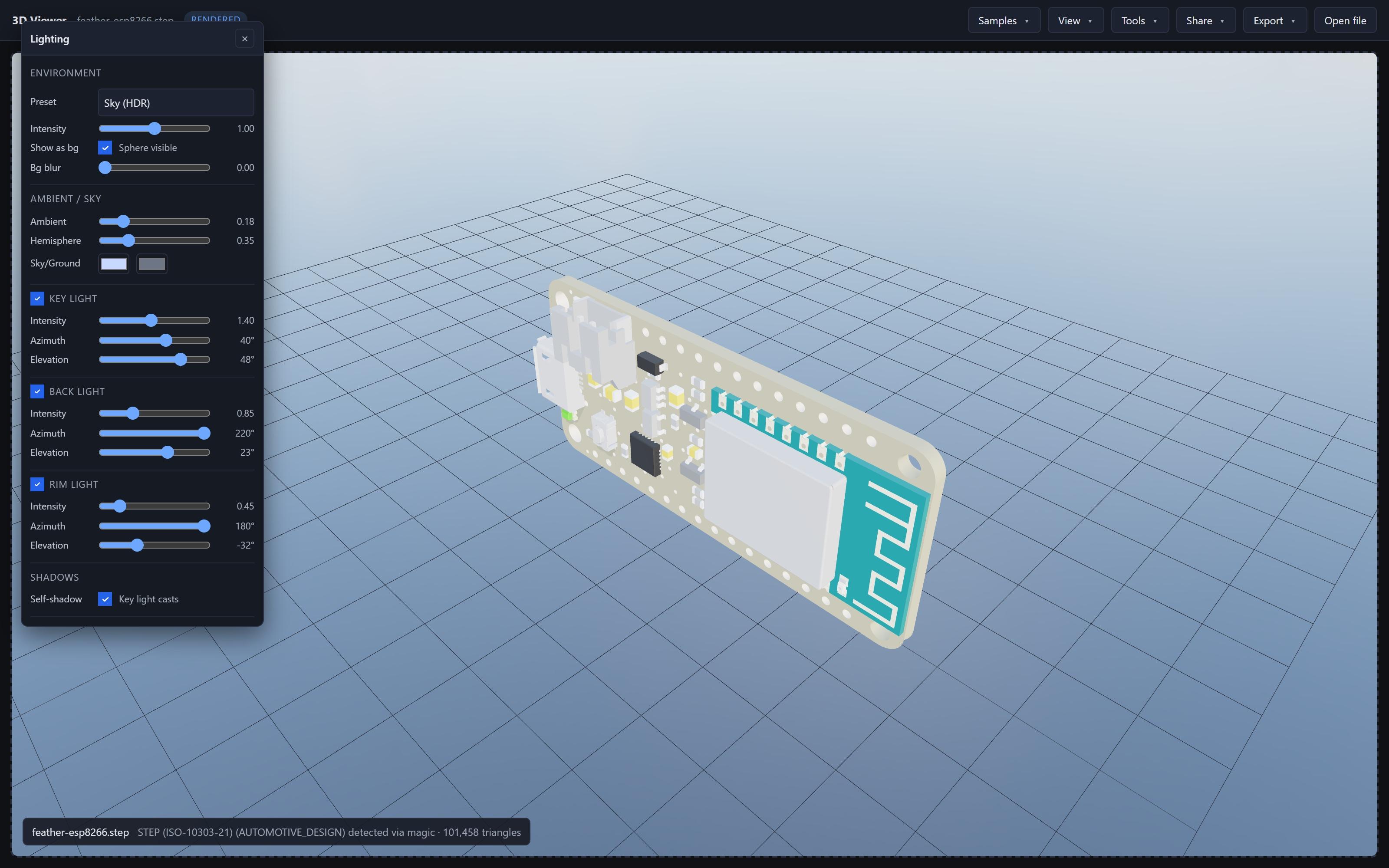The width and height of the screenshot is (1389, 868).
Task: Click the Environment Intensity 1.00 value
Action: [245, 128]
